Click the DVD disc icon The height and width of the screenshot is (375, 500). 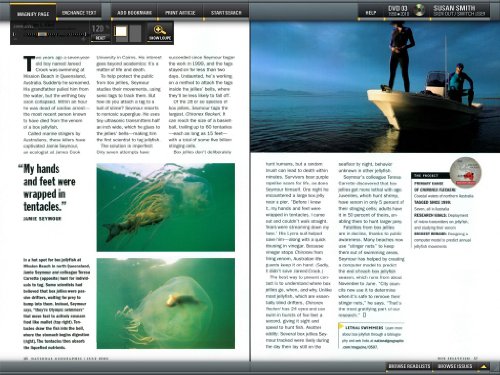[419, 10]
